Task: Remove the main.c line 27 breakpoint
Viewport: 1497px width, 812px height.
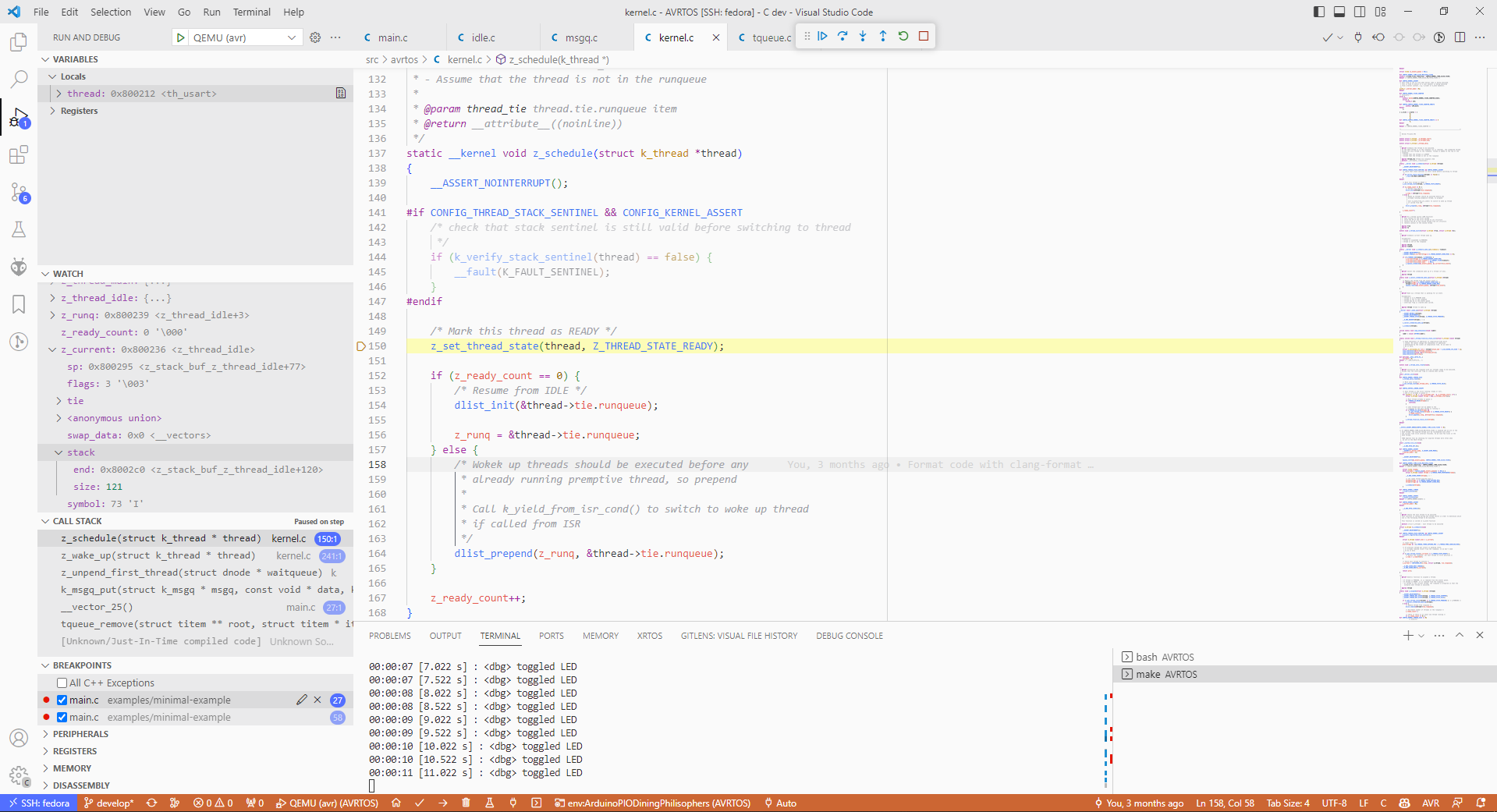Action: [x=317, y=700]
